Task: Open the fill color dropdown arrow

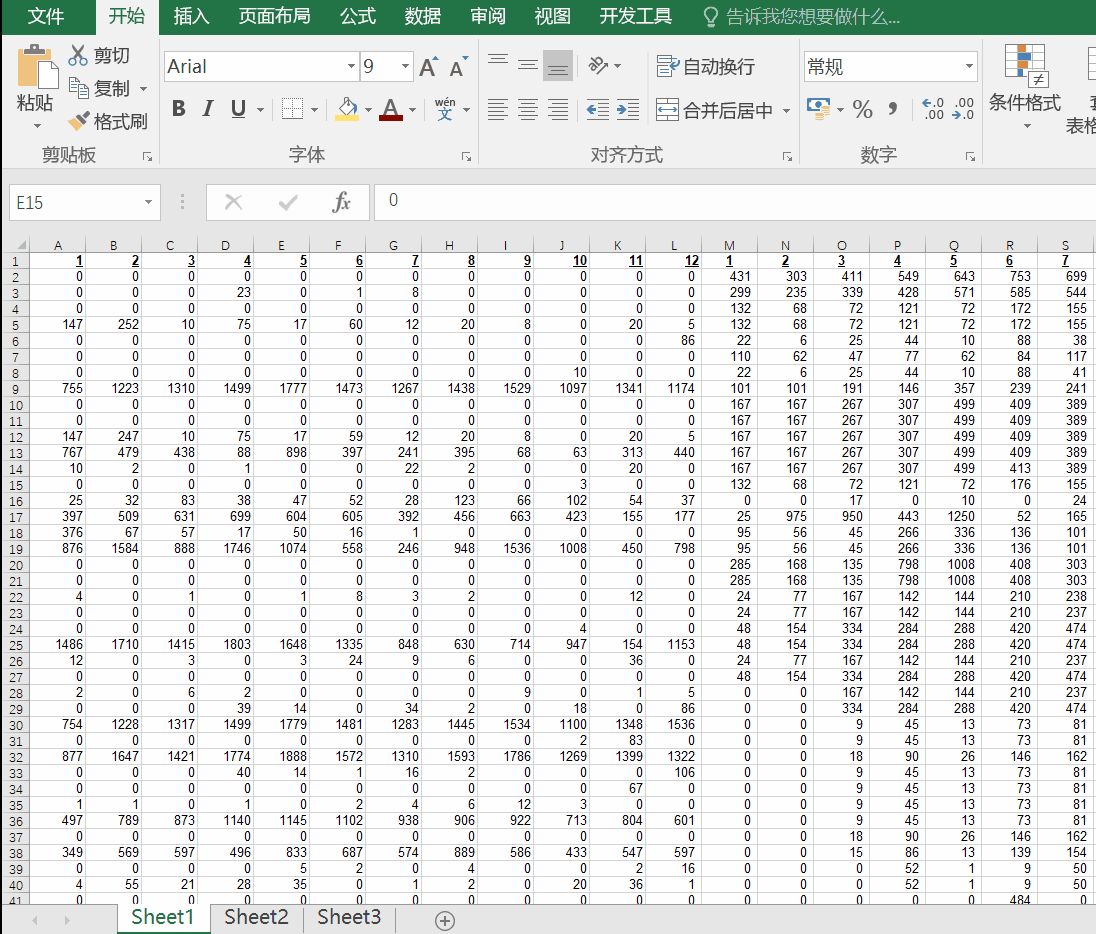Action: (368, 109)
